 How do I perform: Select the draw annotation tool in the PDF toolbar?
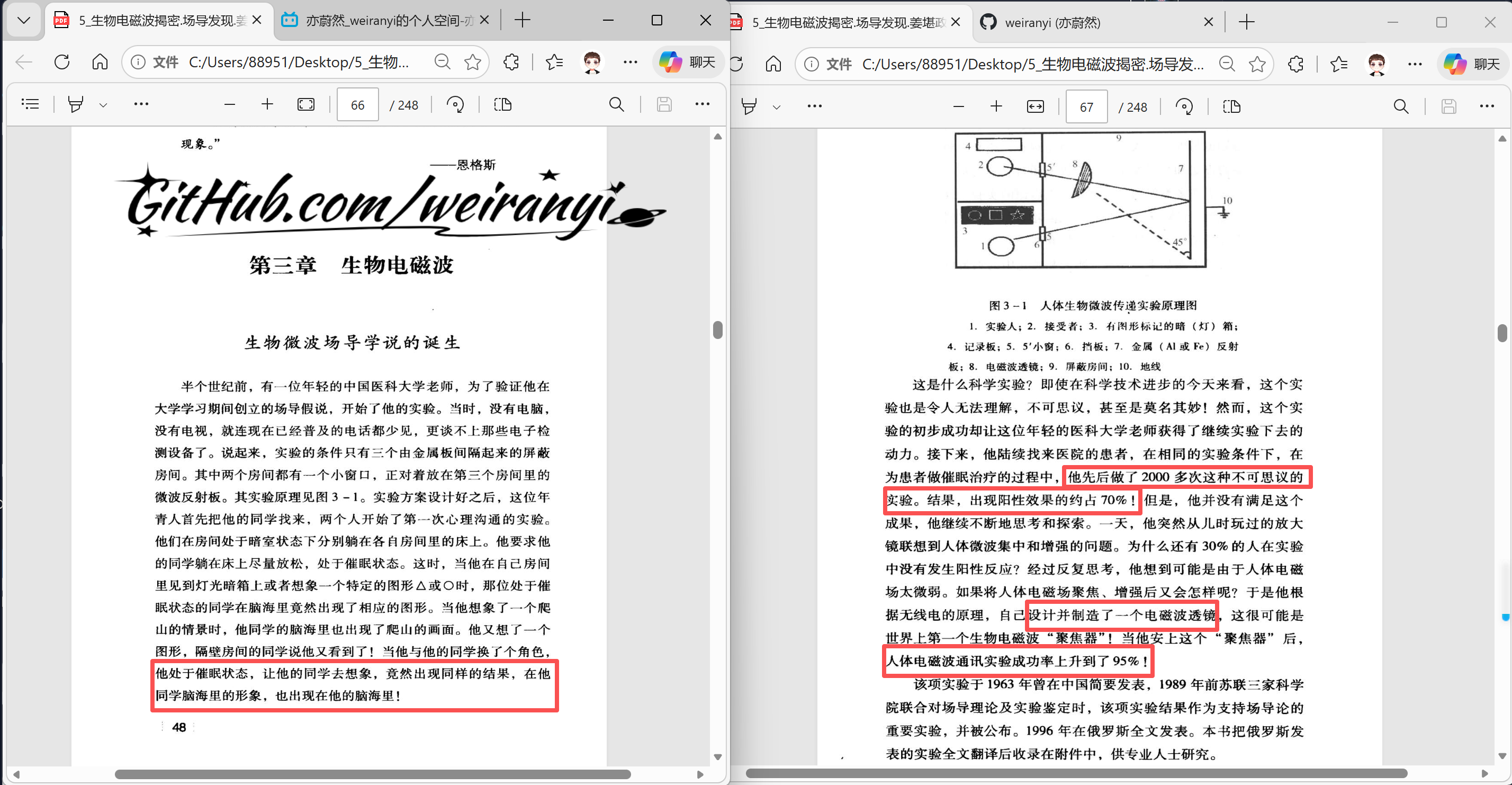click(75, 104)
